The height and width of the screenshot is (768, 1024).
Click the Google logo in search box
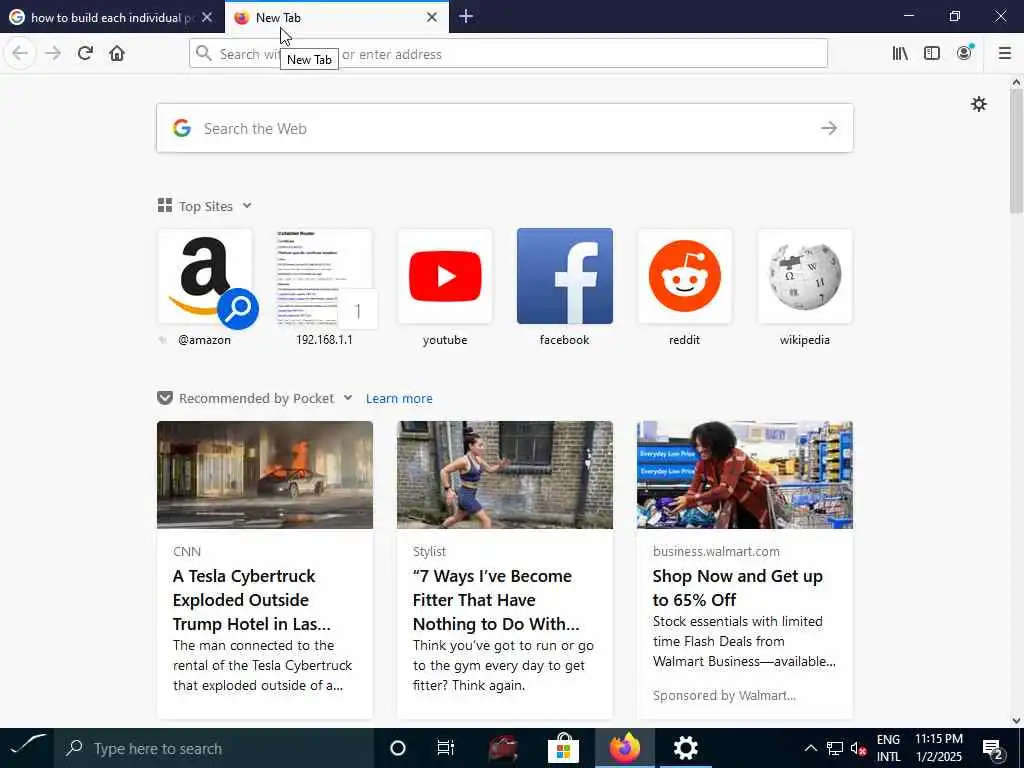click(182, 128)
